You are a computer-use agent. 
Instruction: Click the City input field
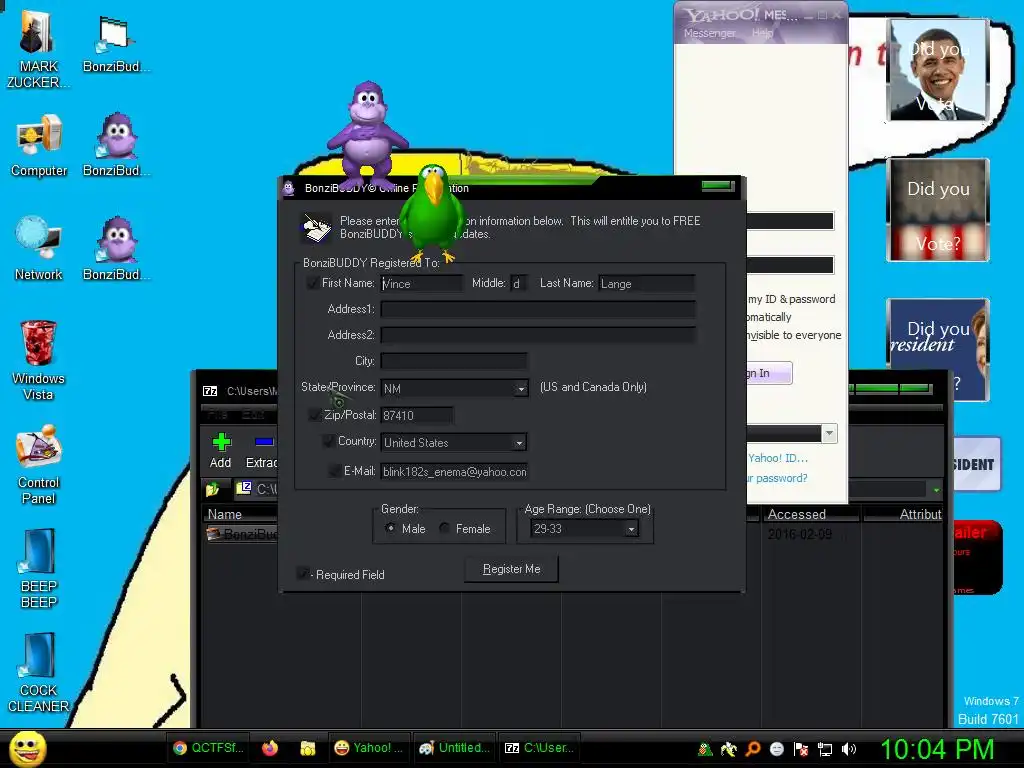coord(454,361)
